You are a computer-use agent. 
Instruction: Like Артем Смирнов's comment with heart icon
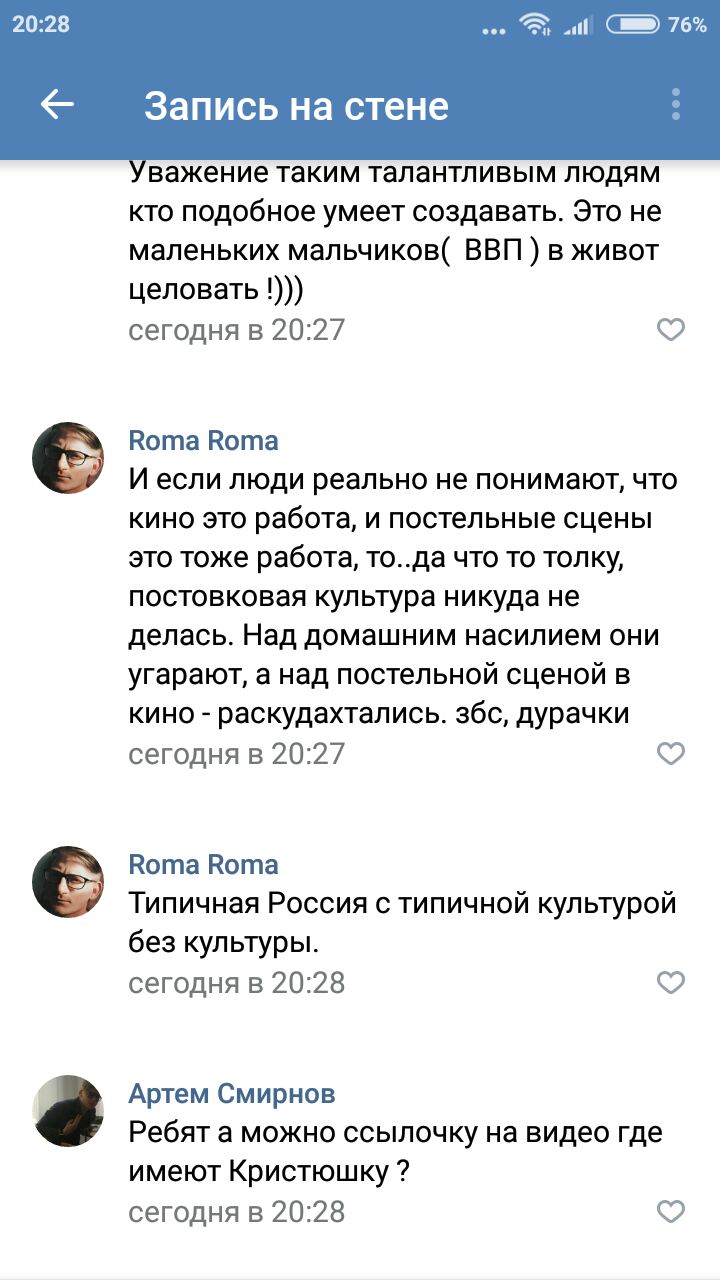(x=671, y=1212)
